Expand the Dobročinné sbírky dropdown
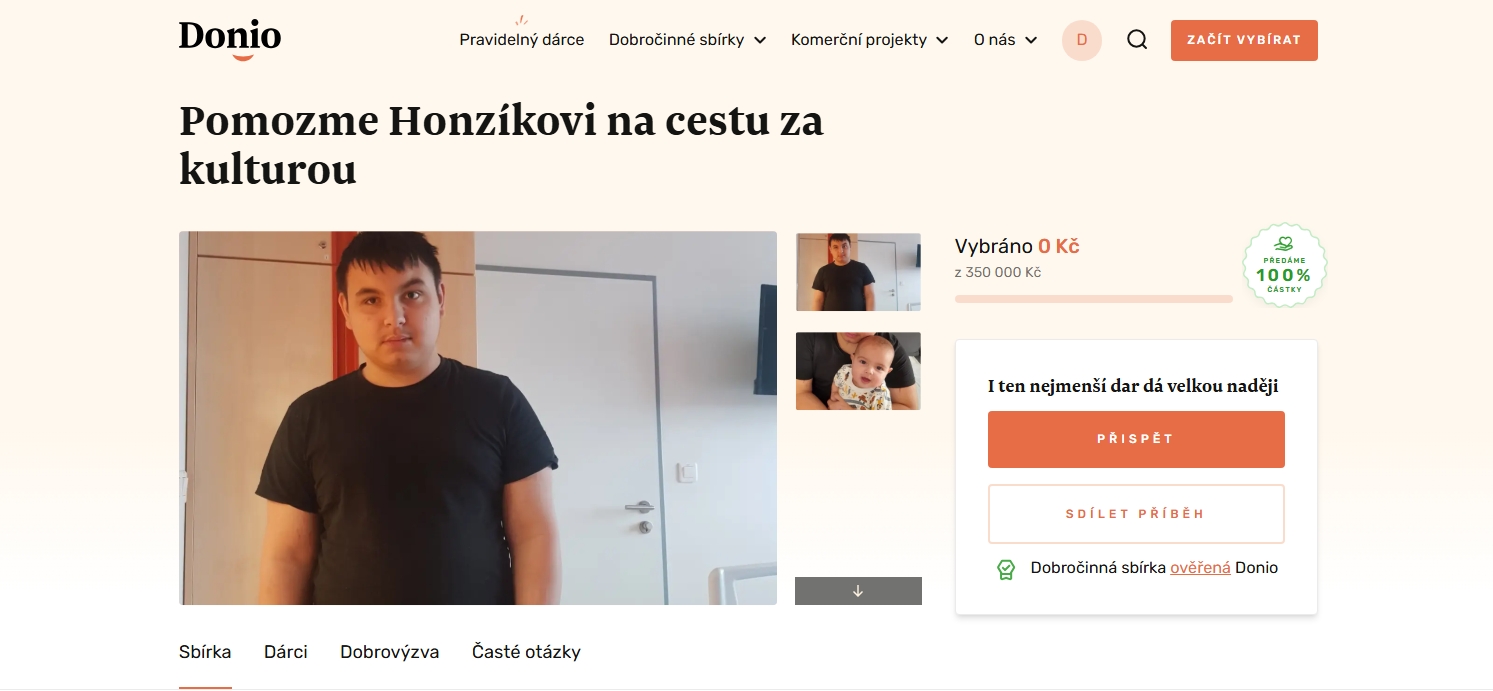Image resolution: width=1493 pixels, height=691 pixels. coord(688,40)
